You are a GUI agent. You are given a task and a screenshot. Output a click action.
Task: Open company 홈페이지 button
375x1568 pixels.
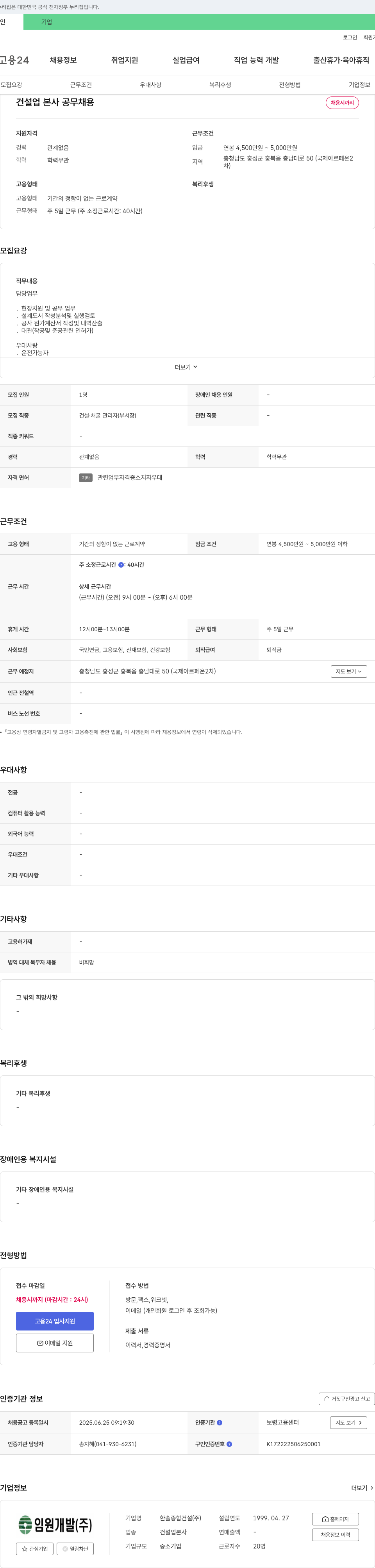pyautogui.click(x=336, y=1519)
